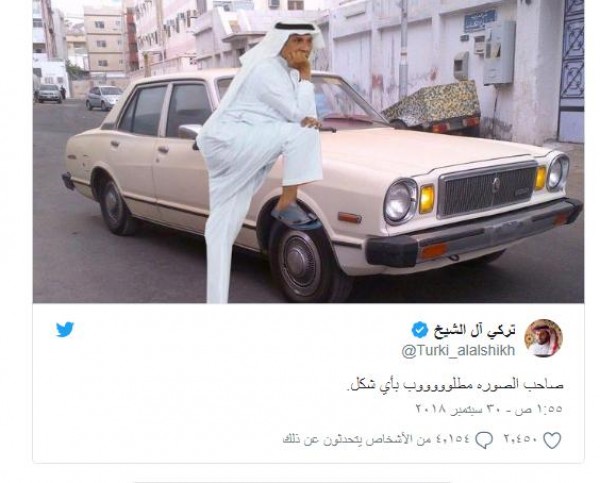Open the tweet author's profile picture
Image resolution: width=600 pixels, height=483 pixels.
(543, 338)
